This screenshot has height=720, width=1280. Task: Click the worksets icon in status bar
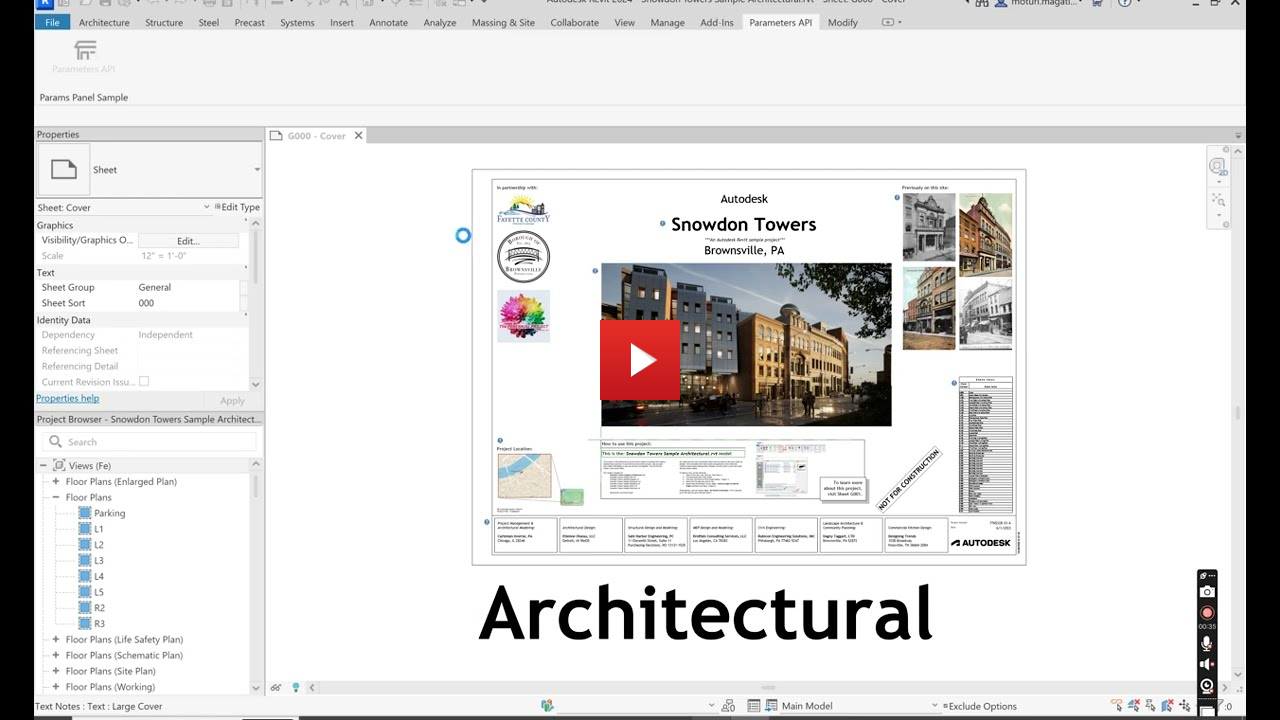click(x=547, y=706)
